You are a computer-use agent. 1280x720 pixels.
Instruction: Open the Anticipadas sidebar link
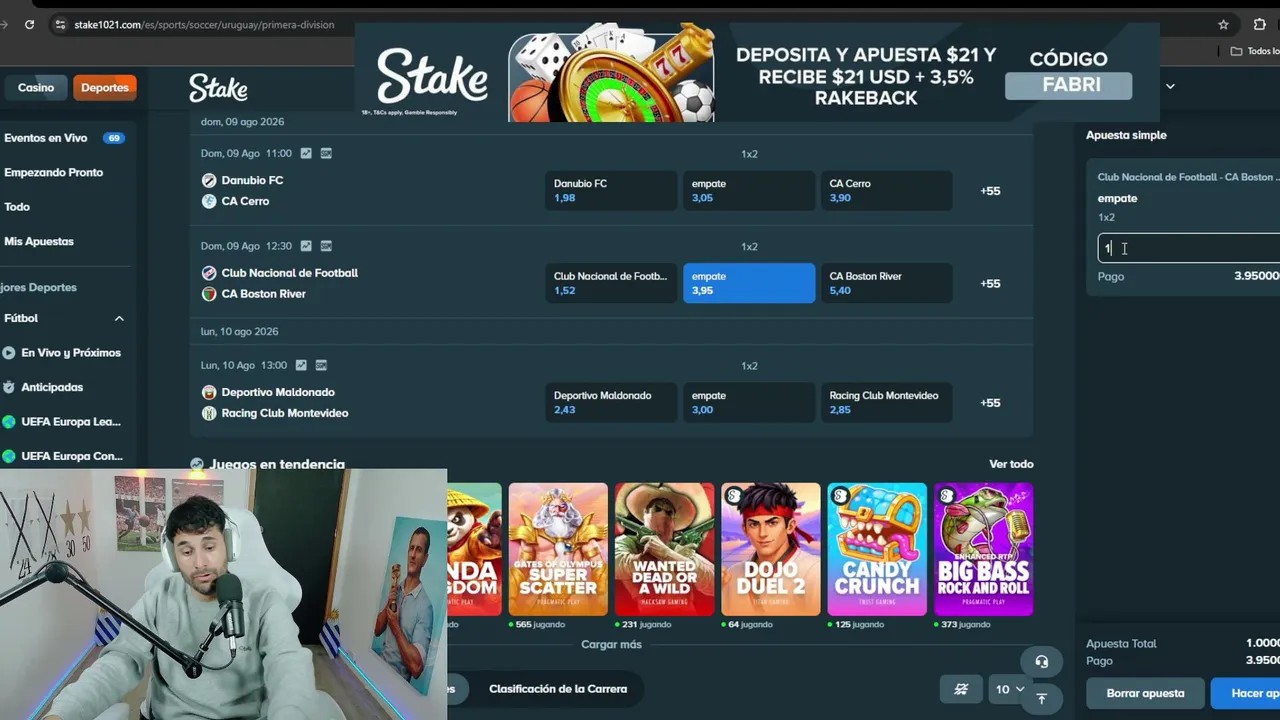pyautogui.click(x=52, y=387)
